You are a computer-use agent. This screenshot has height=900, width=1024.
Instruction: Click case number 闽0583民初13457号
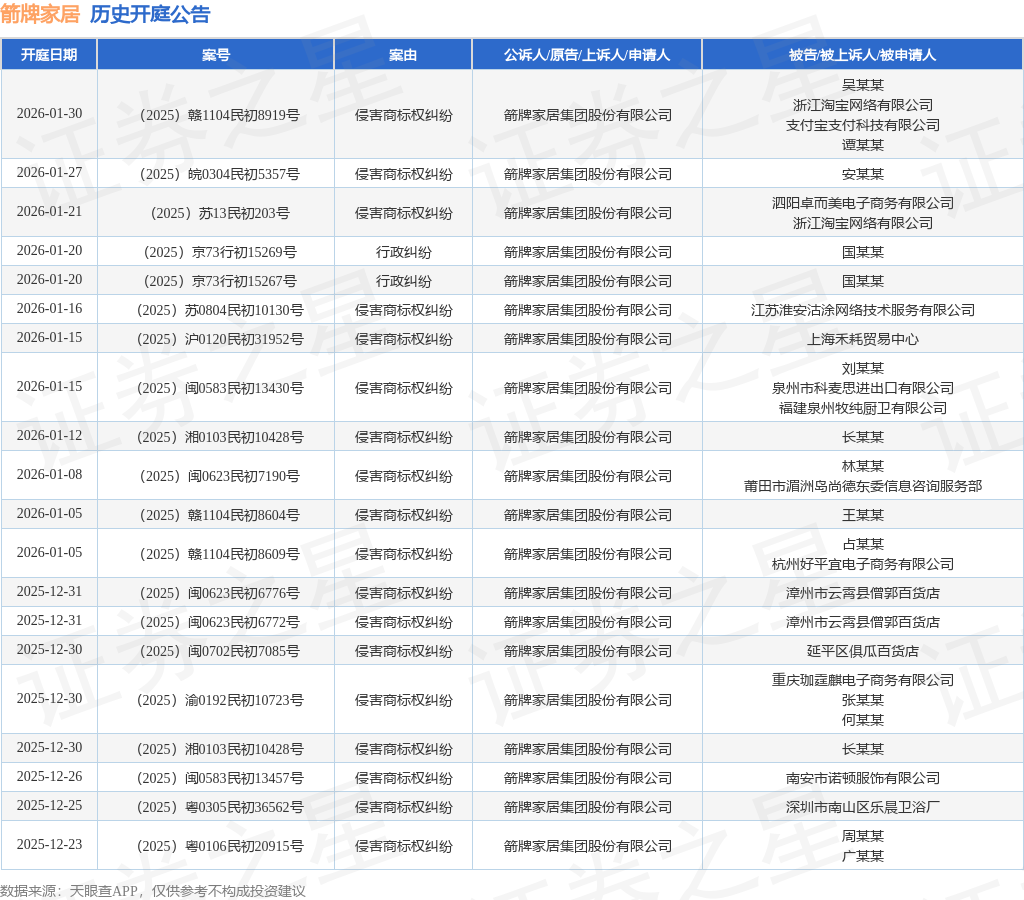coord(220,778)
